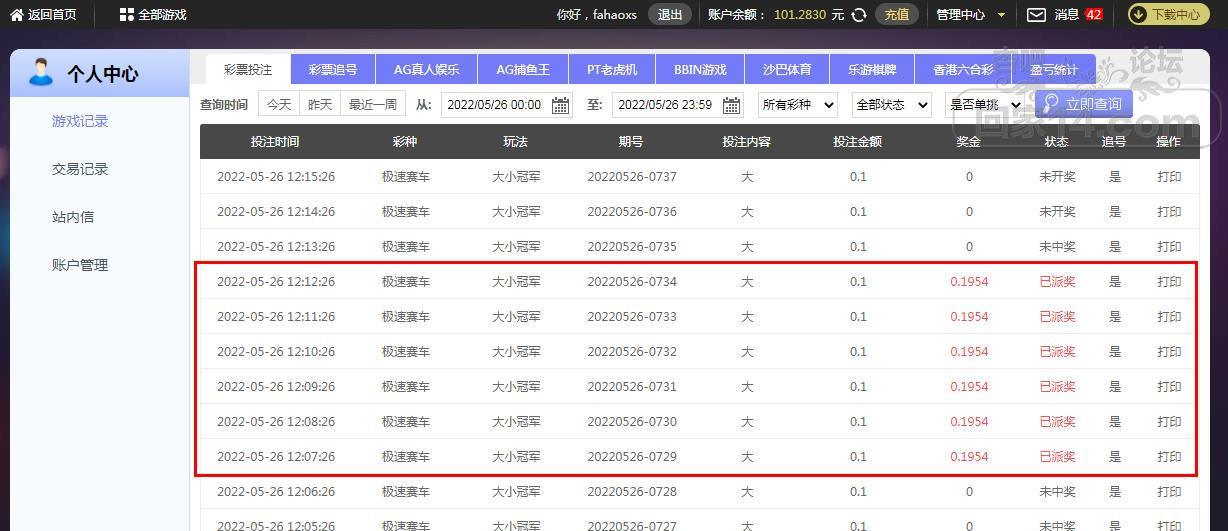The height and width of the screenshot is (531, 1228).
Task: Click the 退出 logout button
Action: pos(670,15)
